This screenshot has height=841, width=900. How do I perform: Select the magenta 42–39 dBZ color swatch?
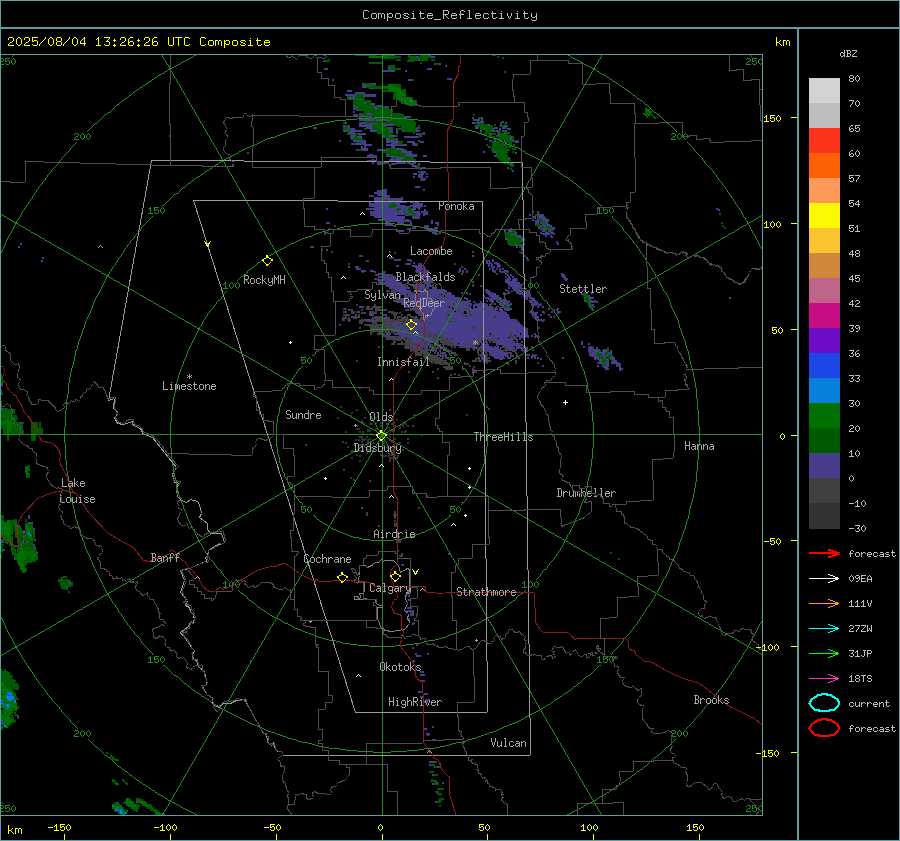click(x=824, y=316)
